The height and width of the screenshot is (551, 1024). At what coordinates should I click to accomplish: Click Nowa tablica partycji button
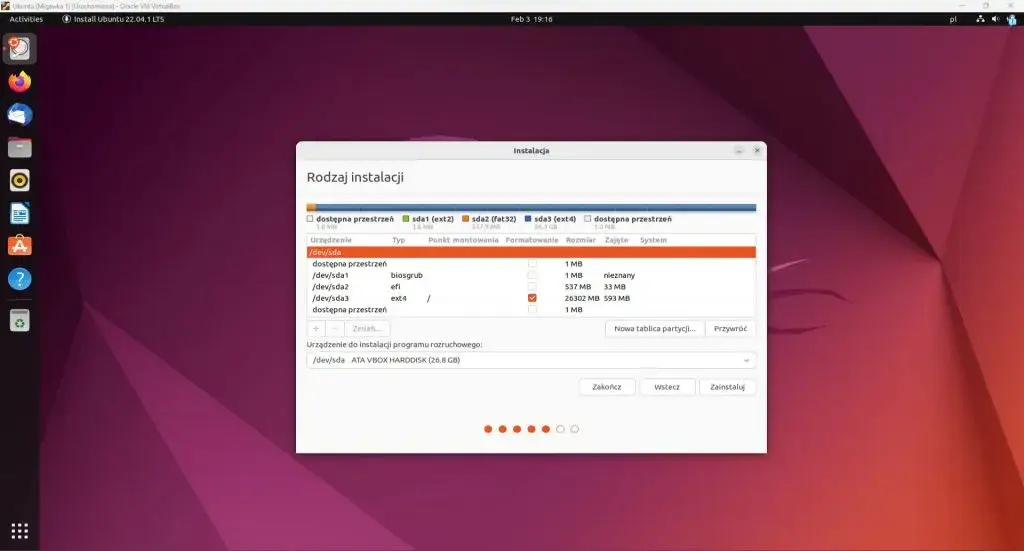[655, 328]
